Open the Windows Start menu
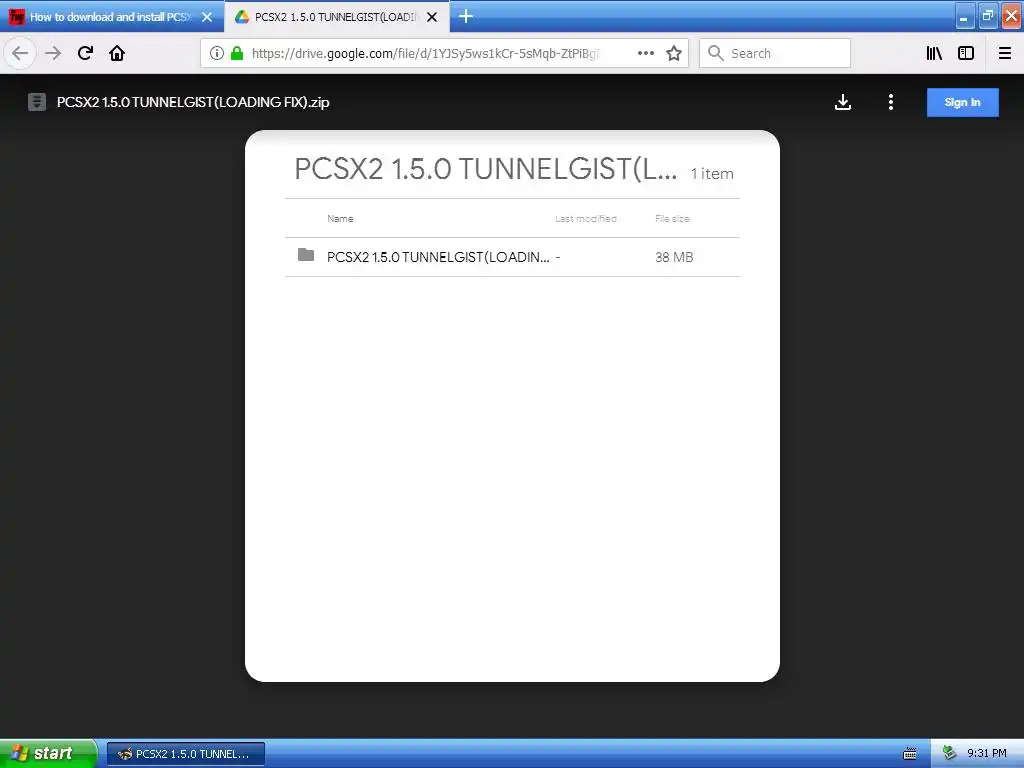Image resolution: width=1024 pixels, height=768 pixels. click(48, 754)
